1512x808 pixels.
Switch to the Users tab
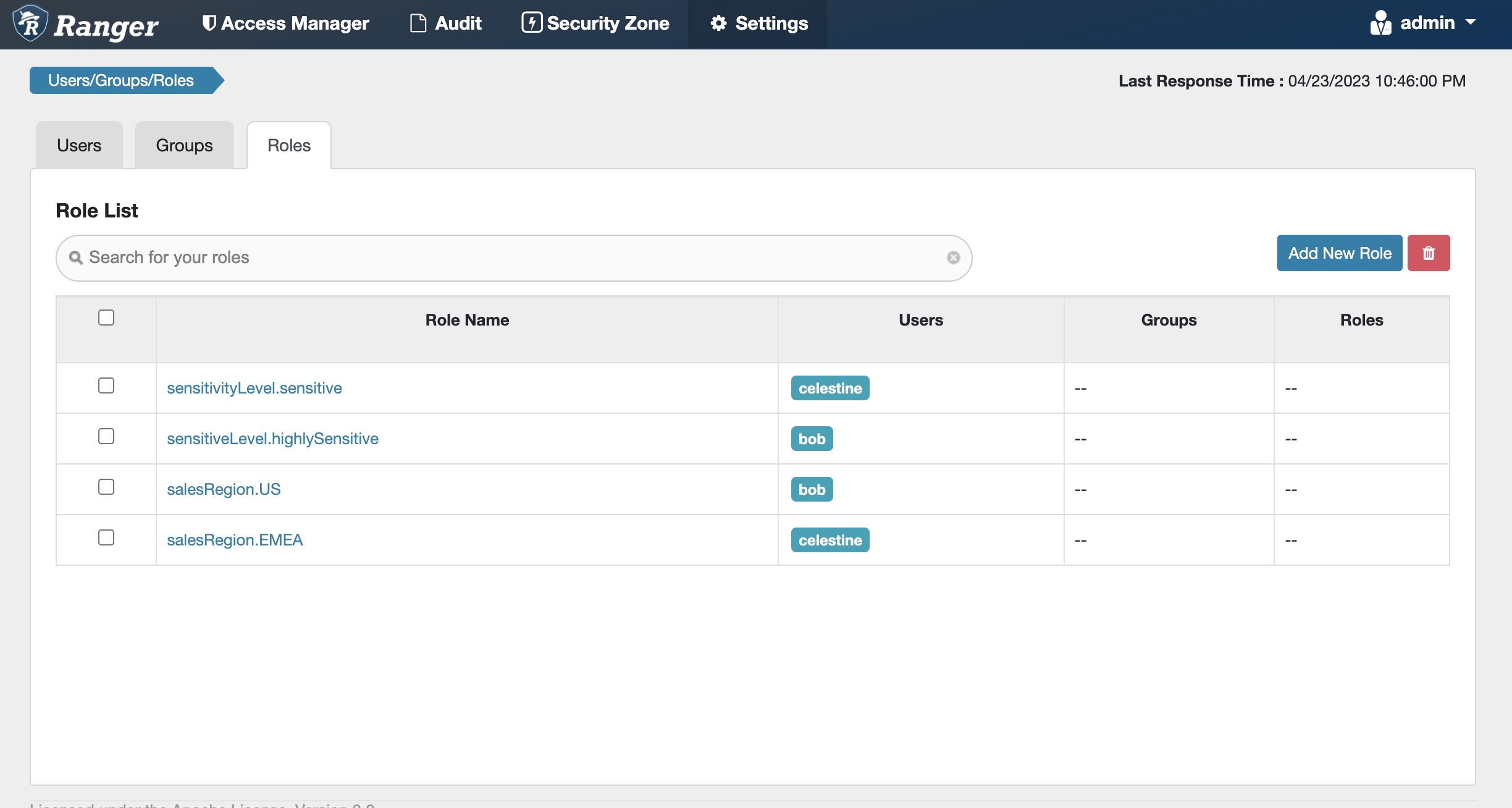click(79, 146)
